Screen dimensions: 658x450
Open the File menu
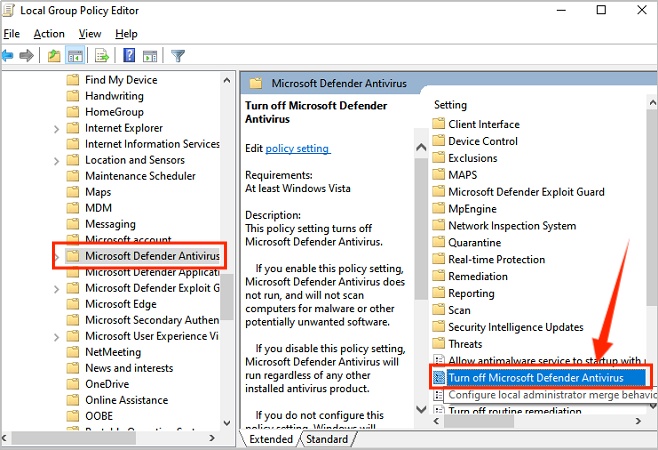(x=11, y=34)
